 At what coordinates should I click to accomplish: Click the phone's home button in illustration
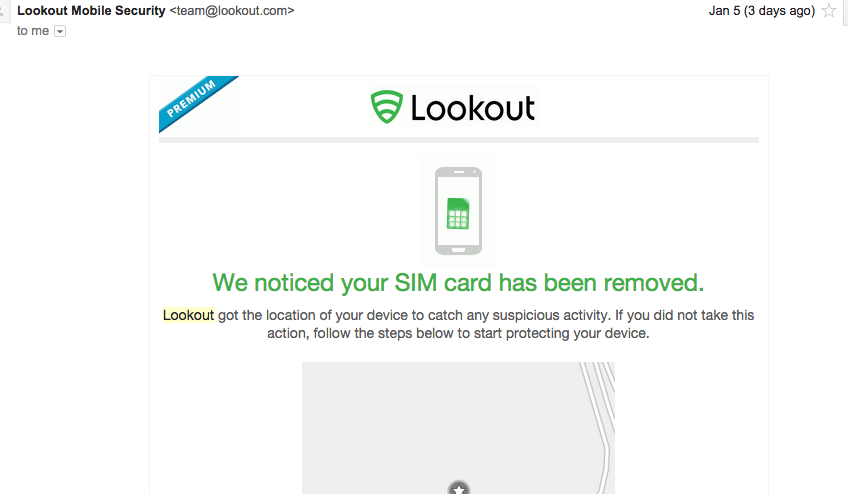[x=459, y=250]
